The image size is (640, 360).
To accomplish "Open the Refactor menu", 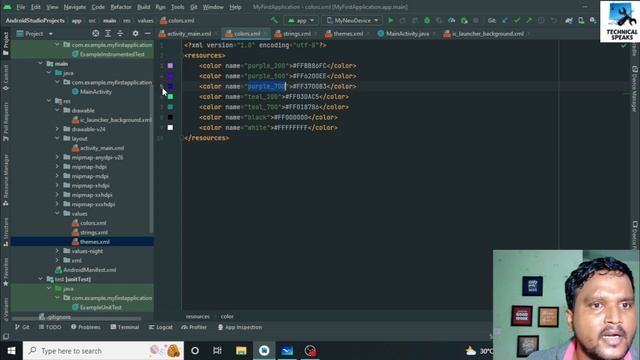I will coord(121,7).
